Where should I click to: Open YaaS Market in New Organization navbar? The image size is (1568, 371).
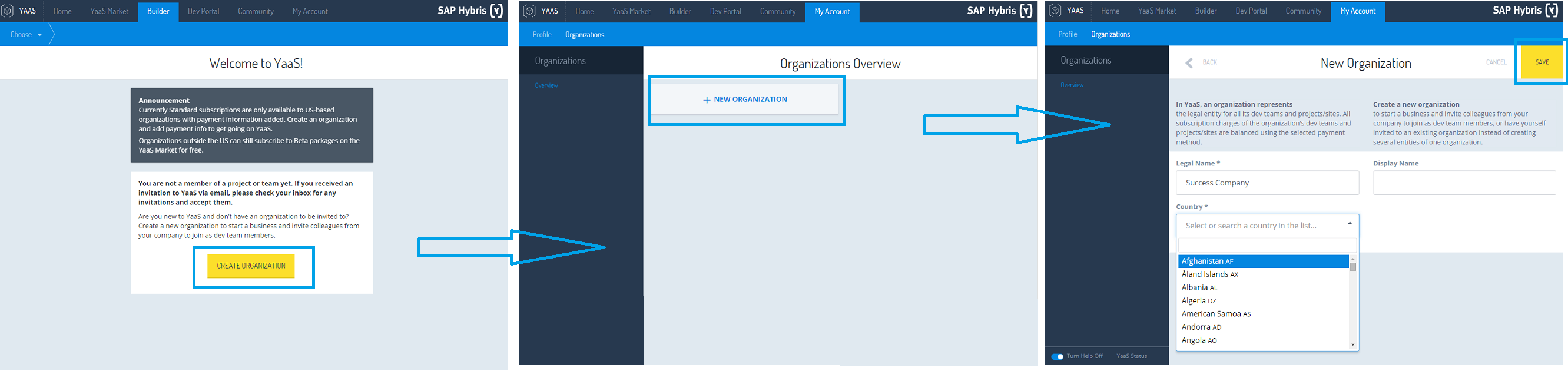click(x=1157, y=11)
